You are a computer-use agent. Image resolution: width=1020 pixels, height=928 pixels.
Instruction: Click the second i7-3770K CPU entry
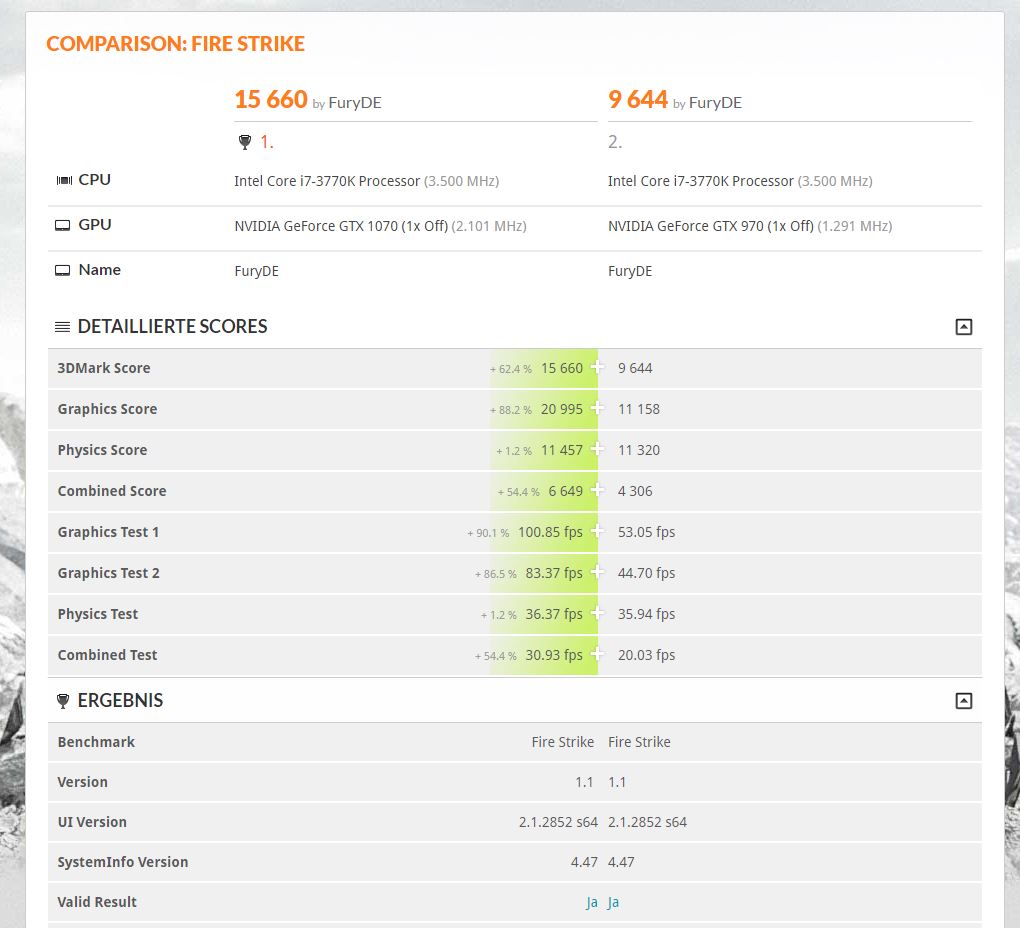click(x=740, y=181)
